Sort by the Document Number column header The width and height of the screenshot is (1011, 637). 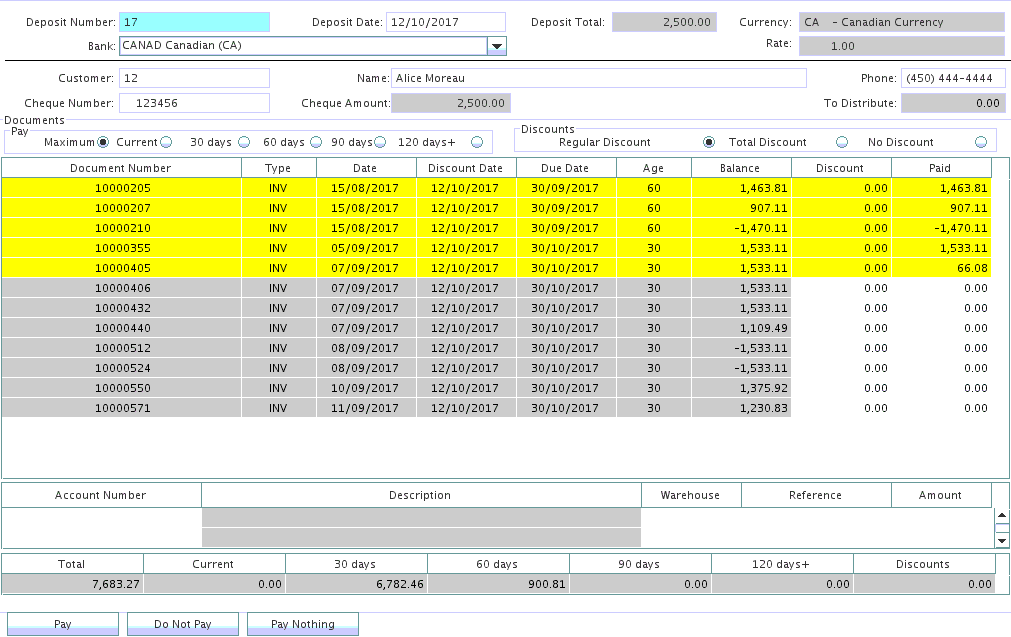[121, 168]
